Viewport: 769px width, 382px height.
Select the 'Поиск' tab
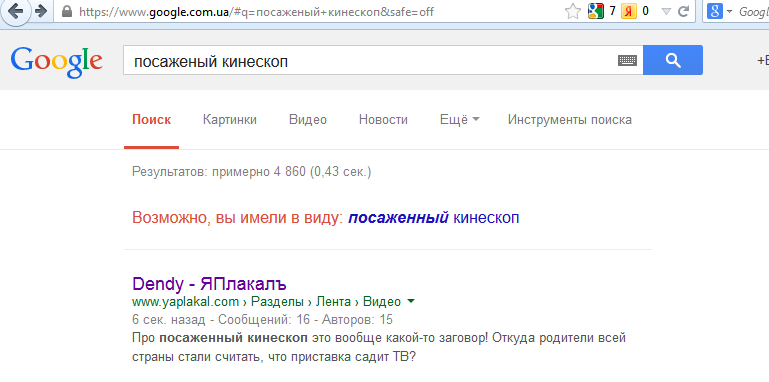[x=152, y=120]
